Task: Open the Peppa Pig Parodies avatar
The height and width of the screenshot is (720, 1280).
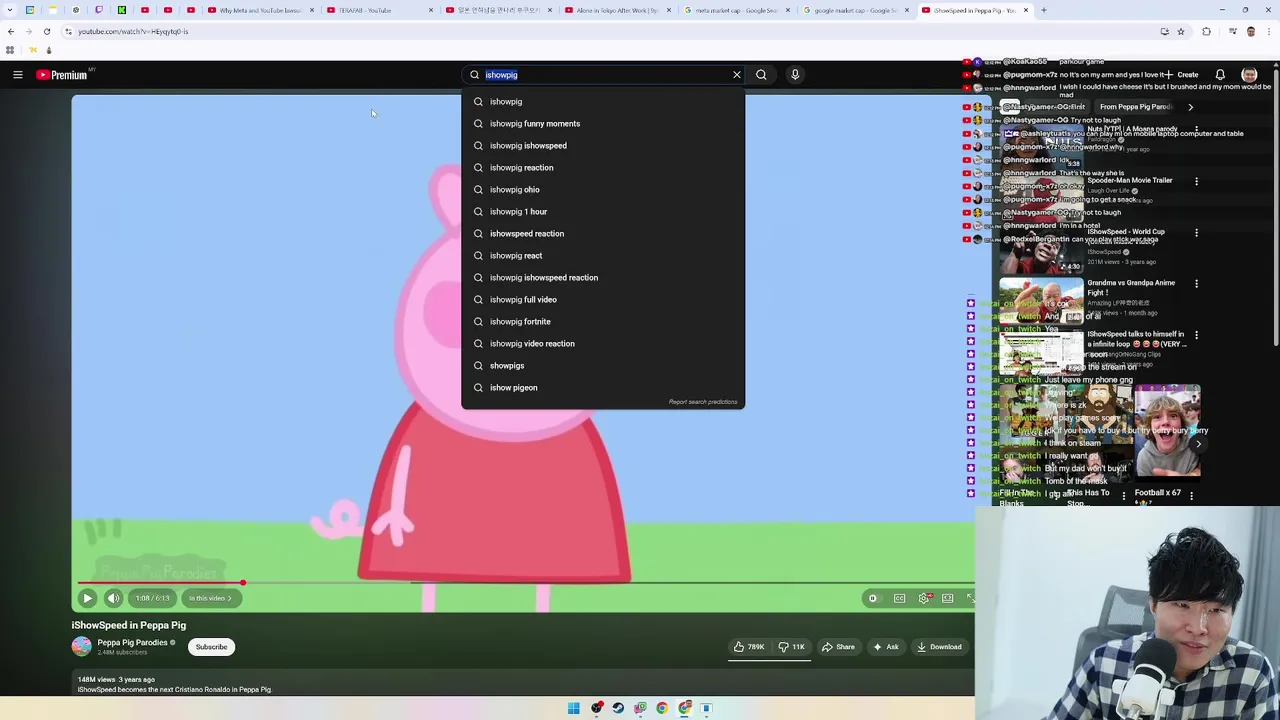Action: point(81,647)
